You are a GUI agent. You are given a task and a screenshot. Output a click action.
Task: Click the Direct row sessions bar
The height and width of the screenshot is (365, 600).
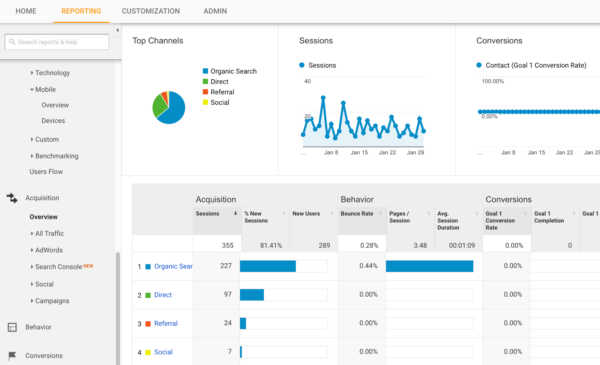[252, 295]
